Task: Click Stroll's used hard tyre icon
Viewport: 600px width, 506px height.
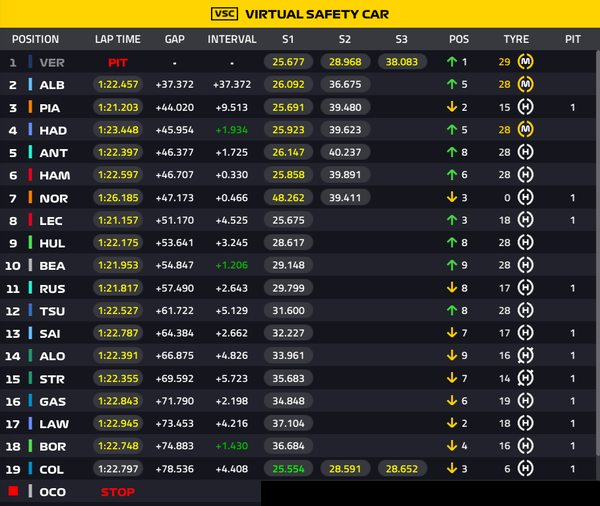Action: click(525, 378)
